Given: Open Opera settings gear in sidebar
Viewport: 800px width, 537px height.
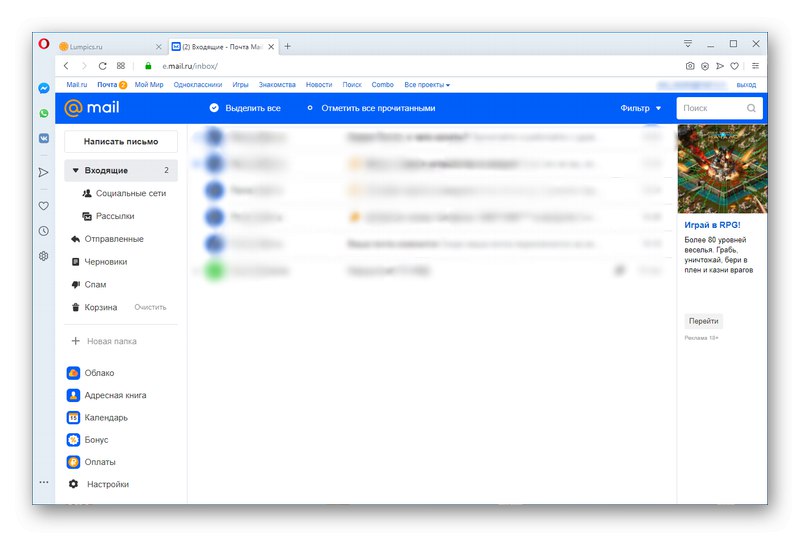Looking at the screenshot, I should 44,256.
